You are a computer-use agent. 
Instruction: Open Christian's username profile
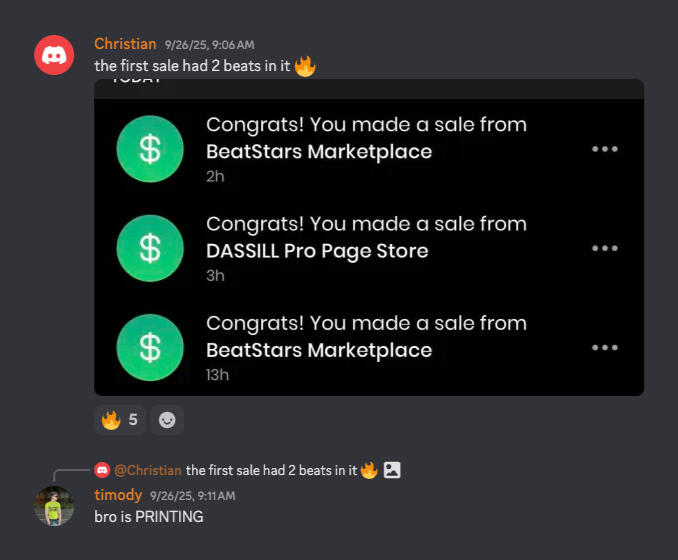pyautogui.click(x=125, y=44)
